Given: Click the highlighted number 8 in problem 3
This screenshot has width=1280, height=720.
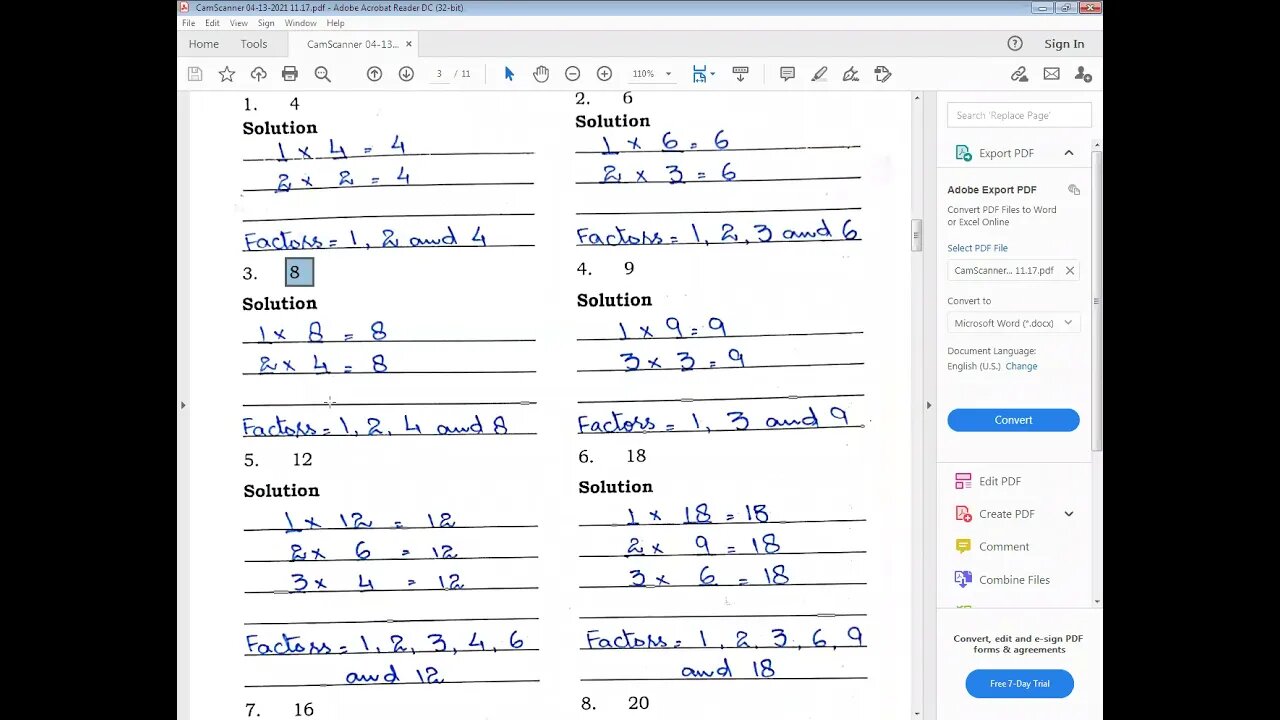Looking at the screenshot, I should pyautogui.click(x=299, y=272).
